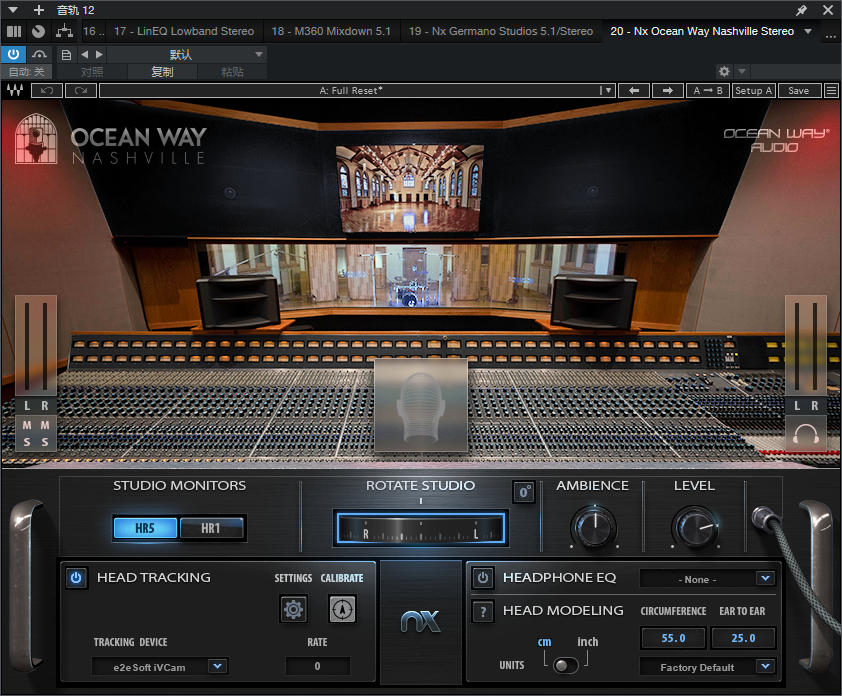Click the tracking Rate value field

(x=317, y=666)
